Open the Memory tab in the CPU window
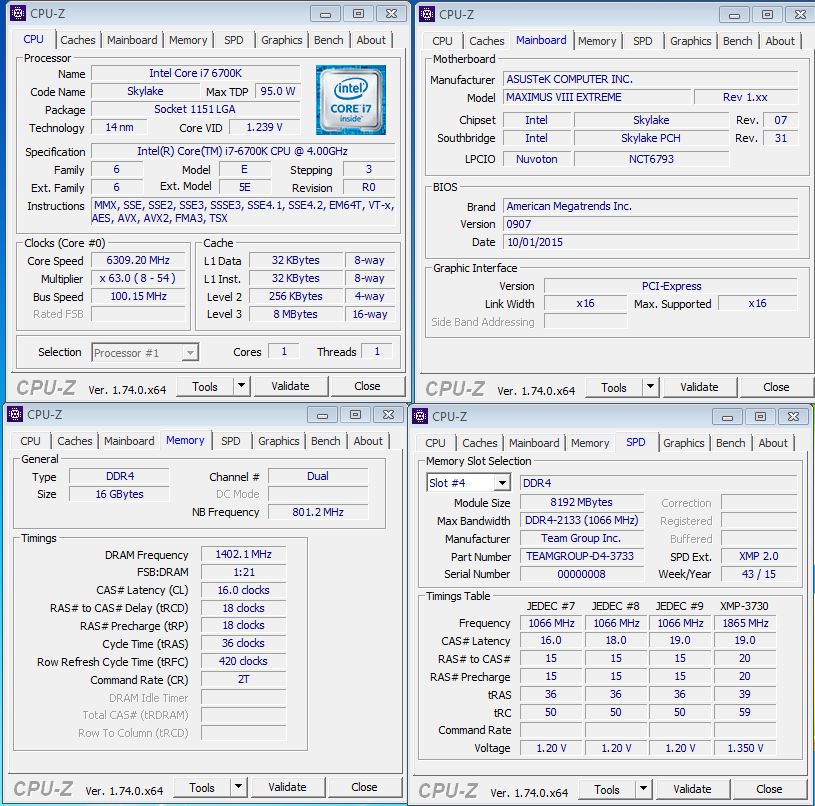 188,40
